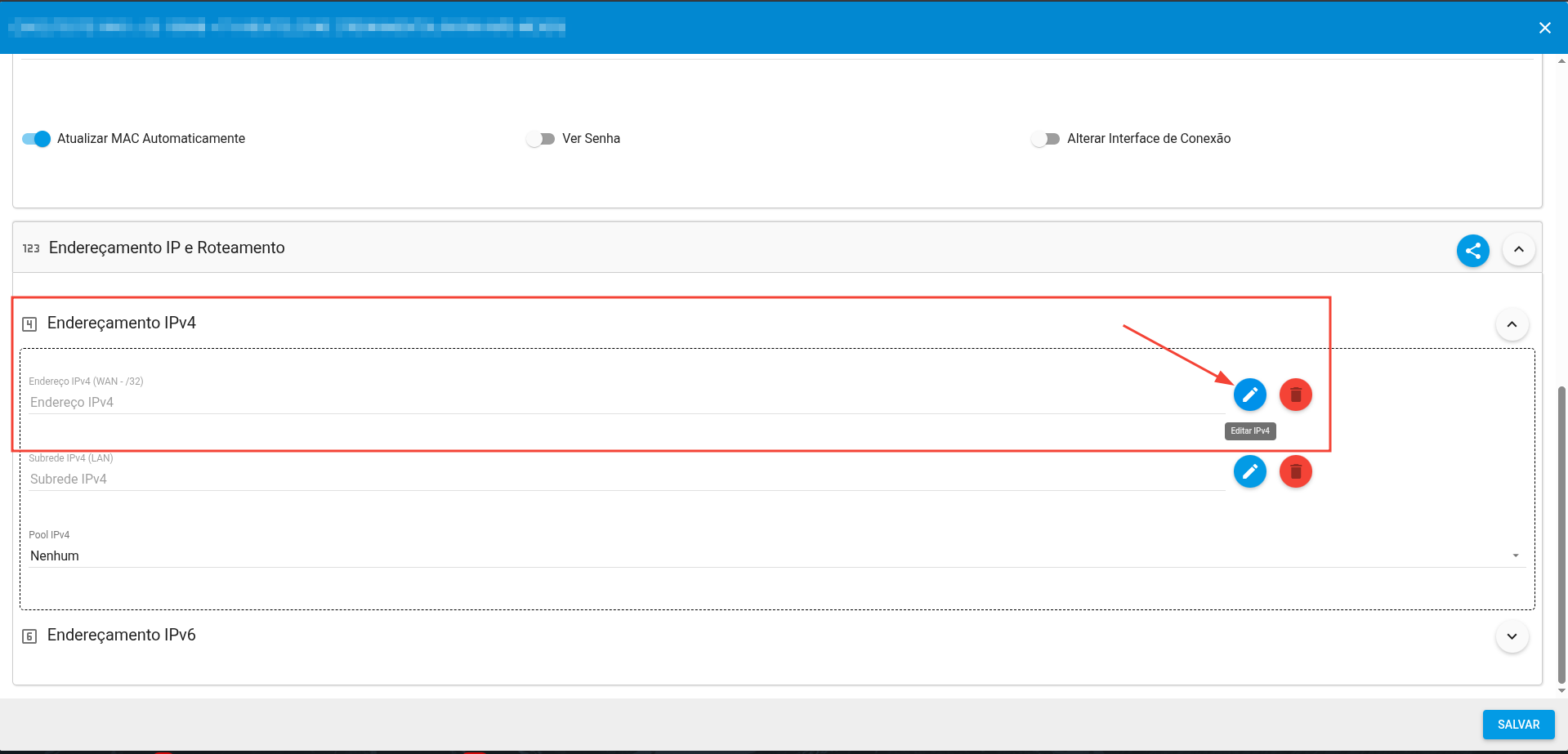1568x754 pixels.
Task: Click the scrollbar up arrow
Action: pyautogui.click(x=1561, y=61)
